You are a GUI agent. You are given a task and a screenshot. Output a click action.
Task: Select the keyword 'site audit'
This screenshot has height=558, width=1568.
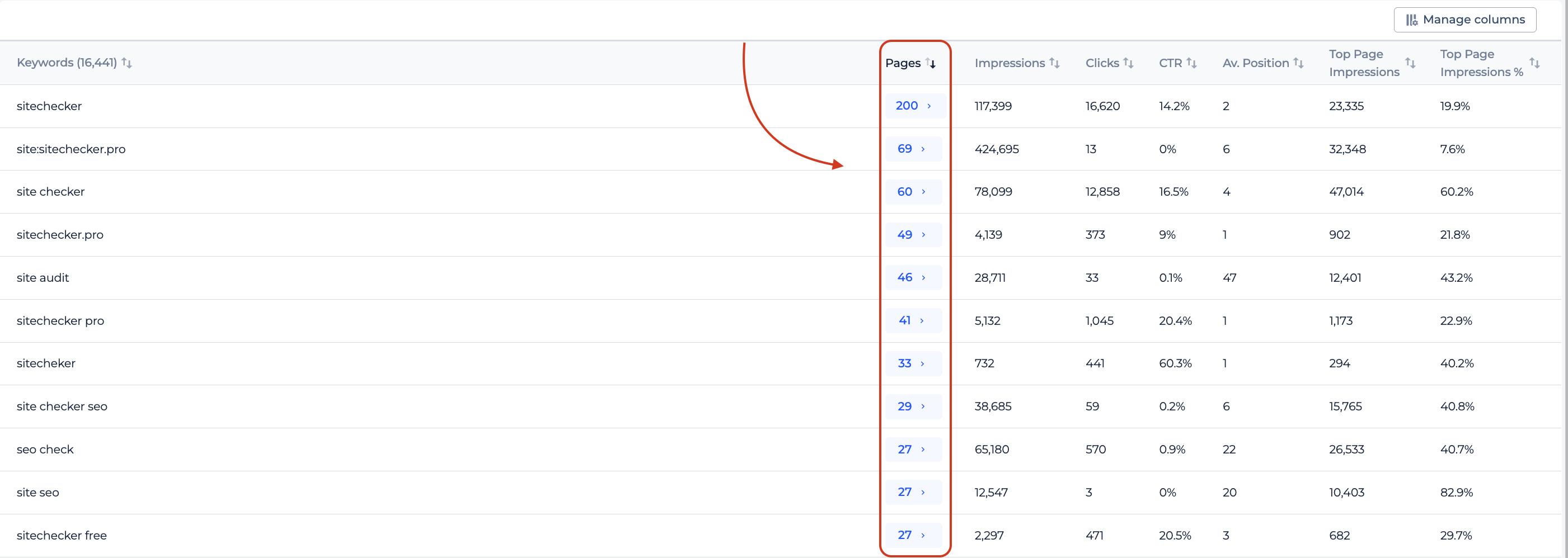(x=43, y=277)
